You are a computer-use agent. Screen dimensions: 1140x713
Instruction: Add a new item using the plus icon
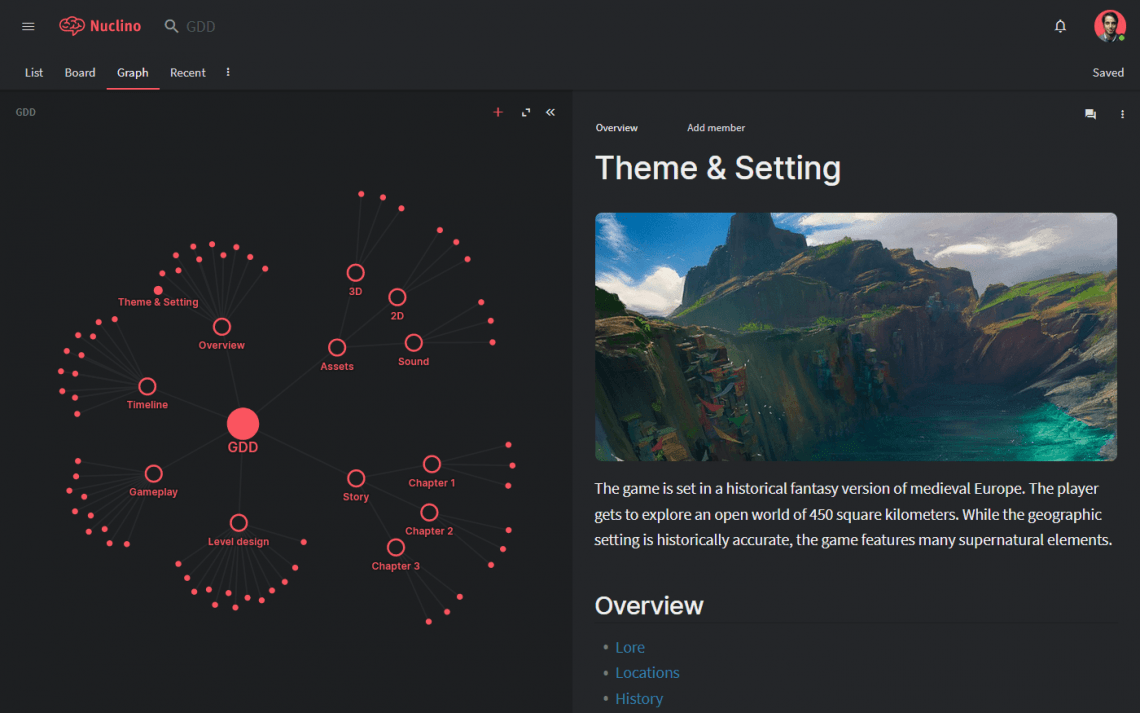coord(497,112)
